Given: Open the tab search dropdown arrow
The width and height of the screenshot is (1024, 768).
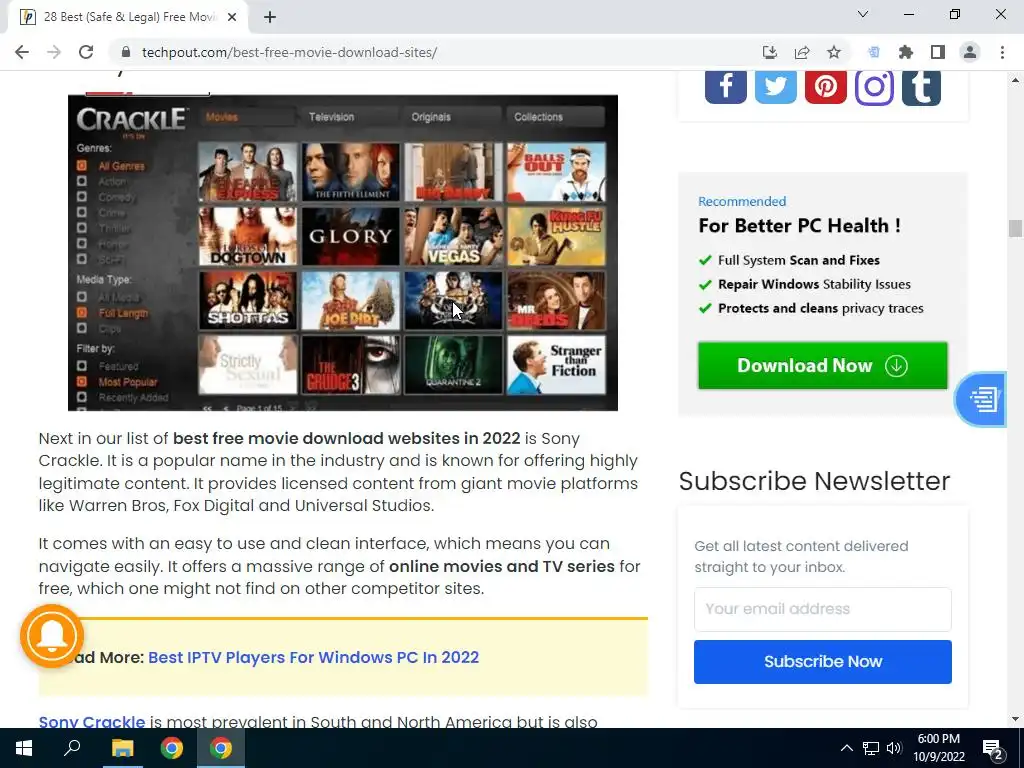Looking at the screenshot, I should tap(863, 14).
